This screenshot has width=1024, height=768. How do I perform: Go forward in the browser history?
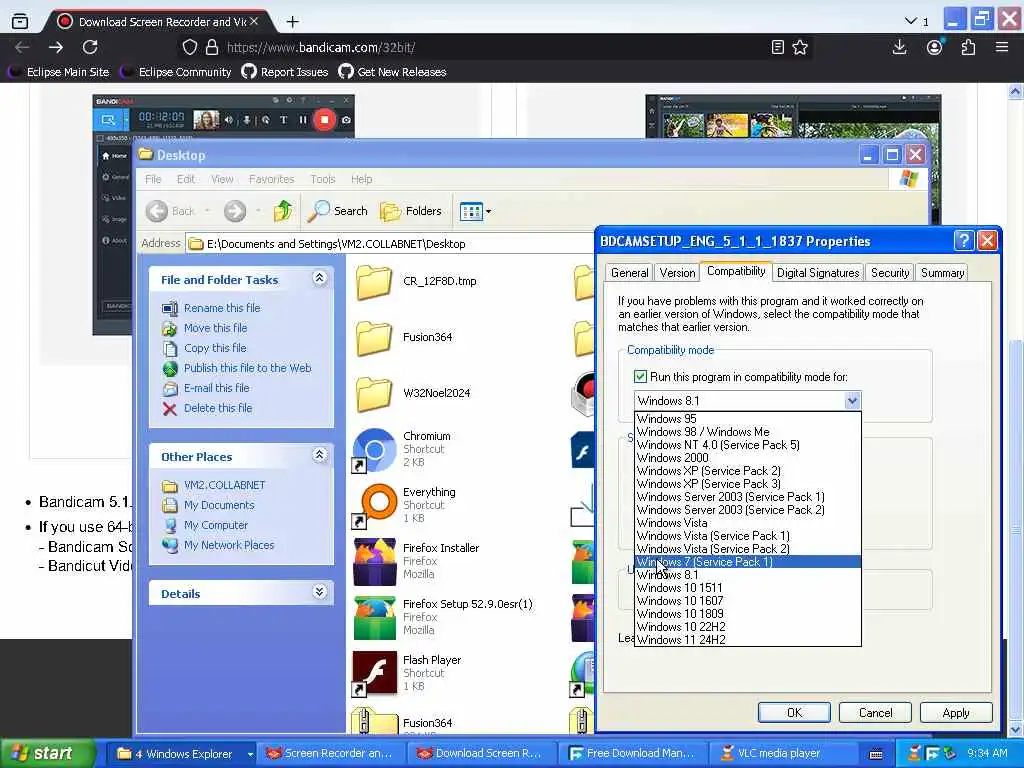(56, 47)
